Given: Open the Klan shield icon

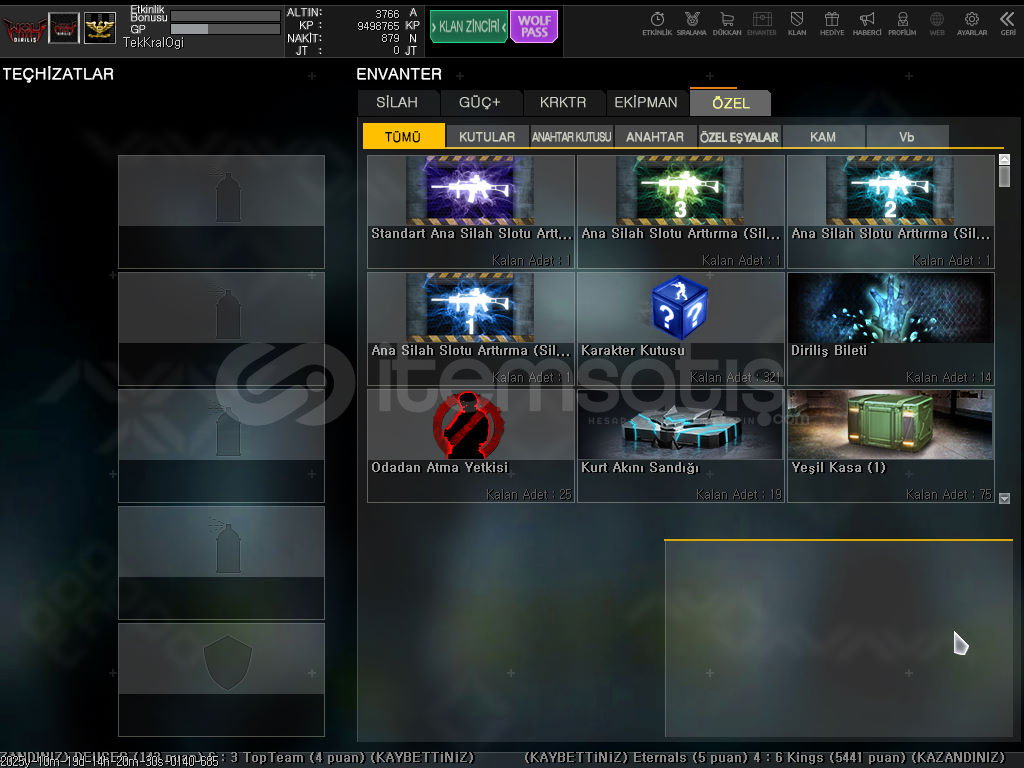Looking at the screenshot, I should 797,24.
